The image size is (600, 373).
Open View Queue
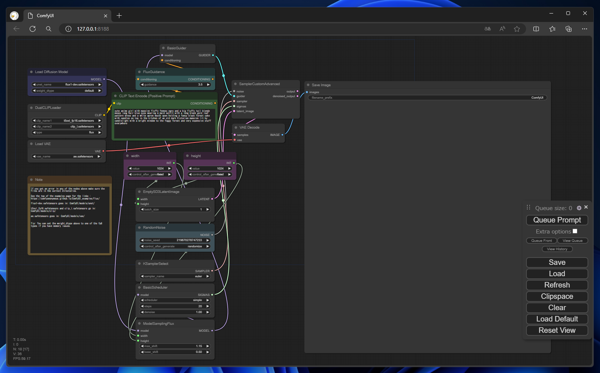tap(572, 241)
